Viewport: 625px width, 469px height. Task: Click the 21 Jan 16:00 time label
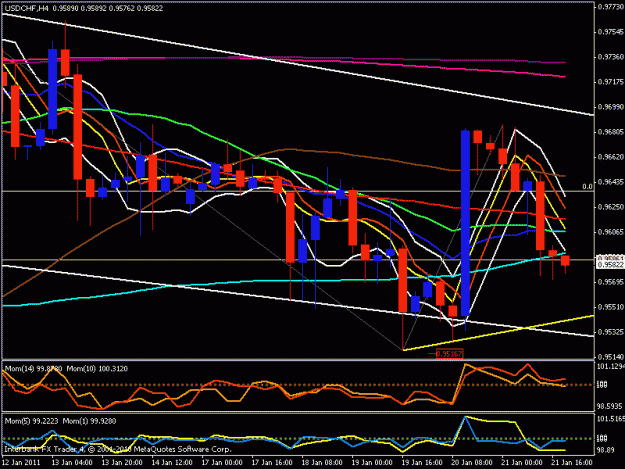[572, 463]
